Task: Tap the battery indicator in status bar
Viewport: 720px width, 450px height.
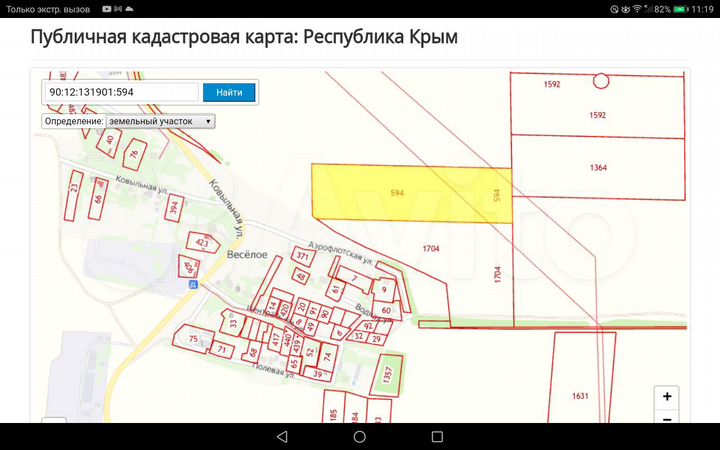Action: [x=680, y=9]
